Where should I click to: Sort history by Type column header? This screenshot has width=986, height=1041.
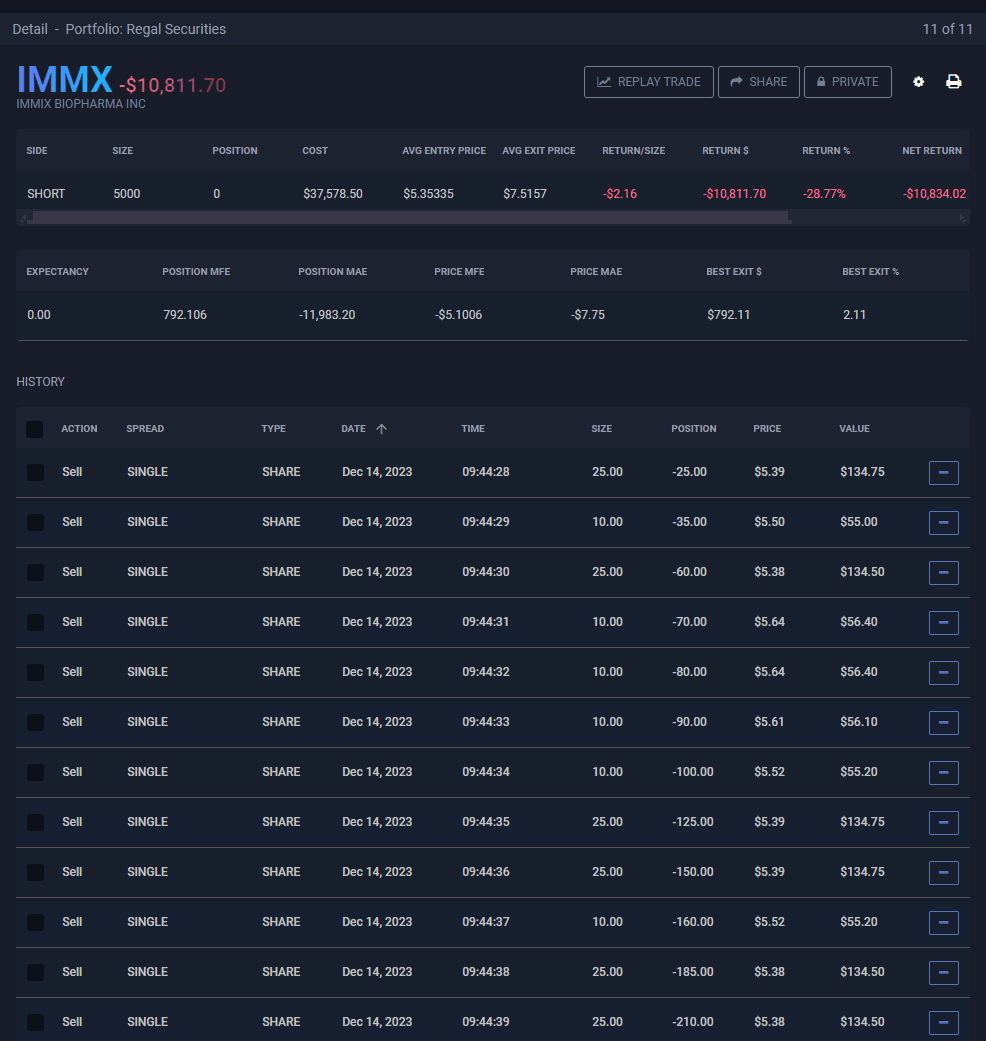[x=274, y=429]
